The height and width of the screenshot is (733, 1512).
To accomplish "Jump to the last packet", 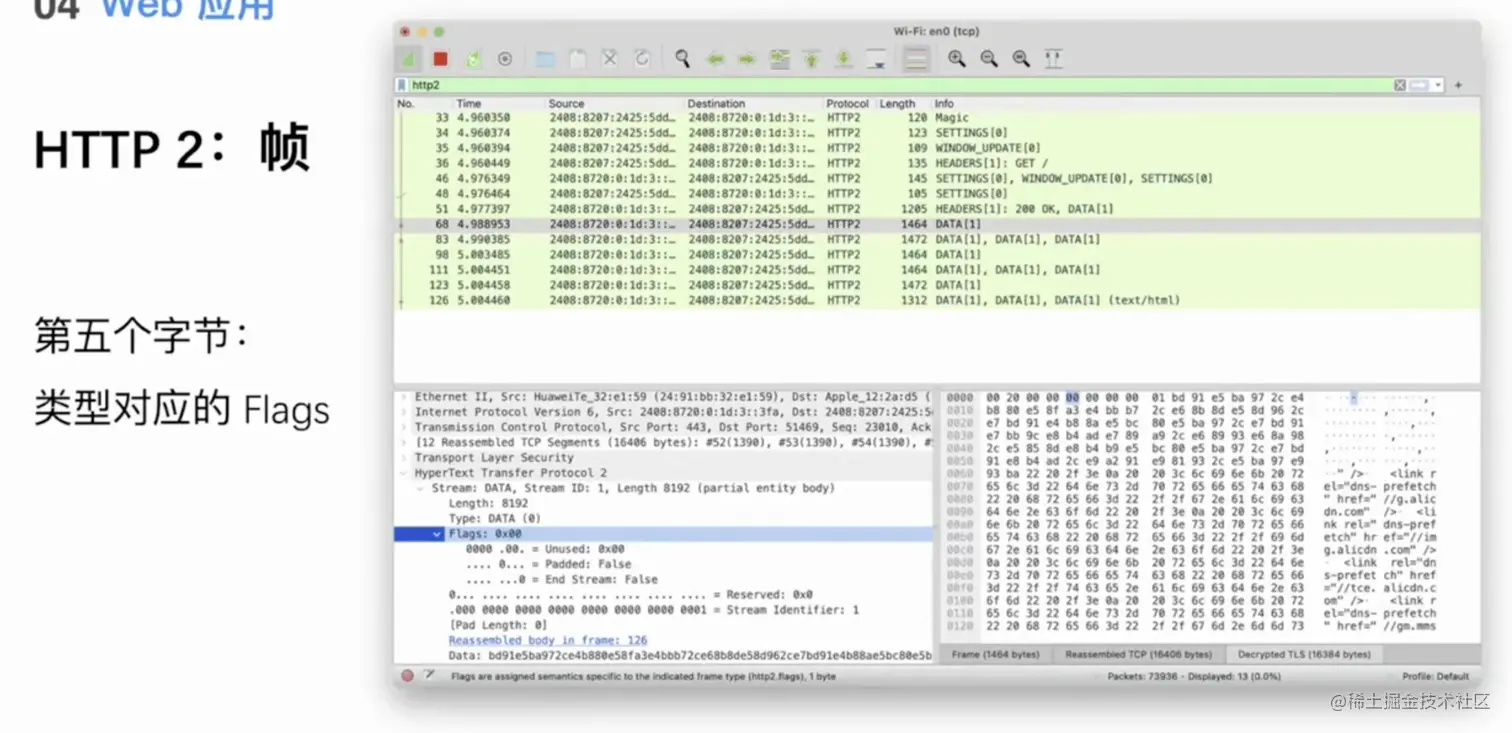I will (844, 59).
